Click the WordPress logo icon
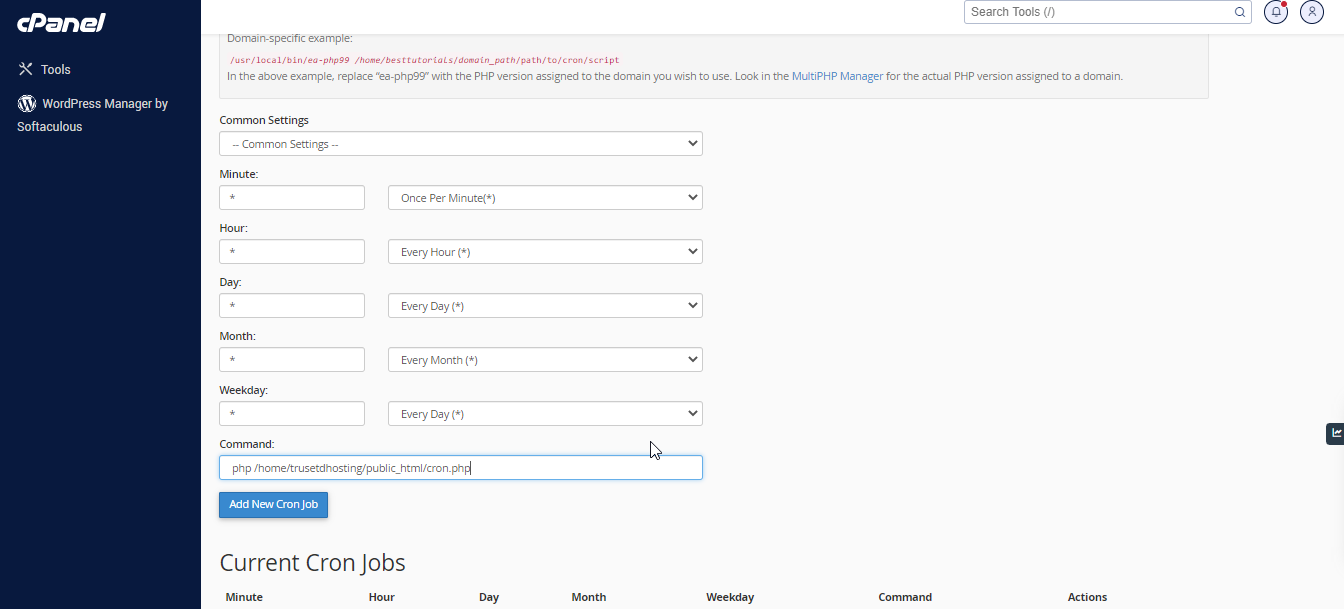This screenshot has width=1344, height=609. pyautogui.click(x=27, y=103)
